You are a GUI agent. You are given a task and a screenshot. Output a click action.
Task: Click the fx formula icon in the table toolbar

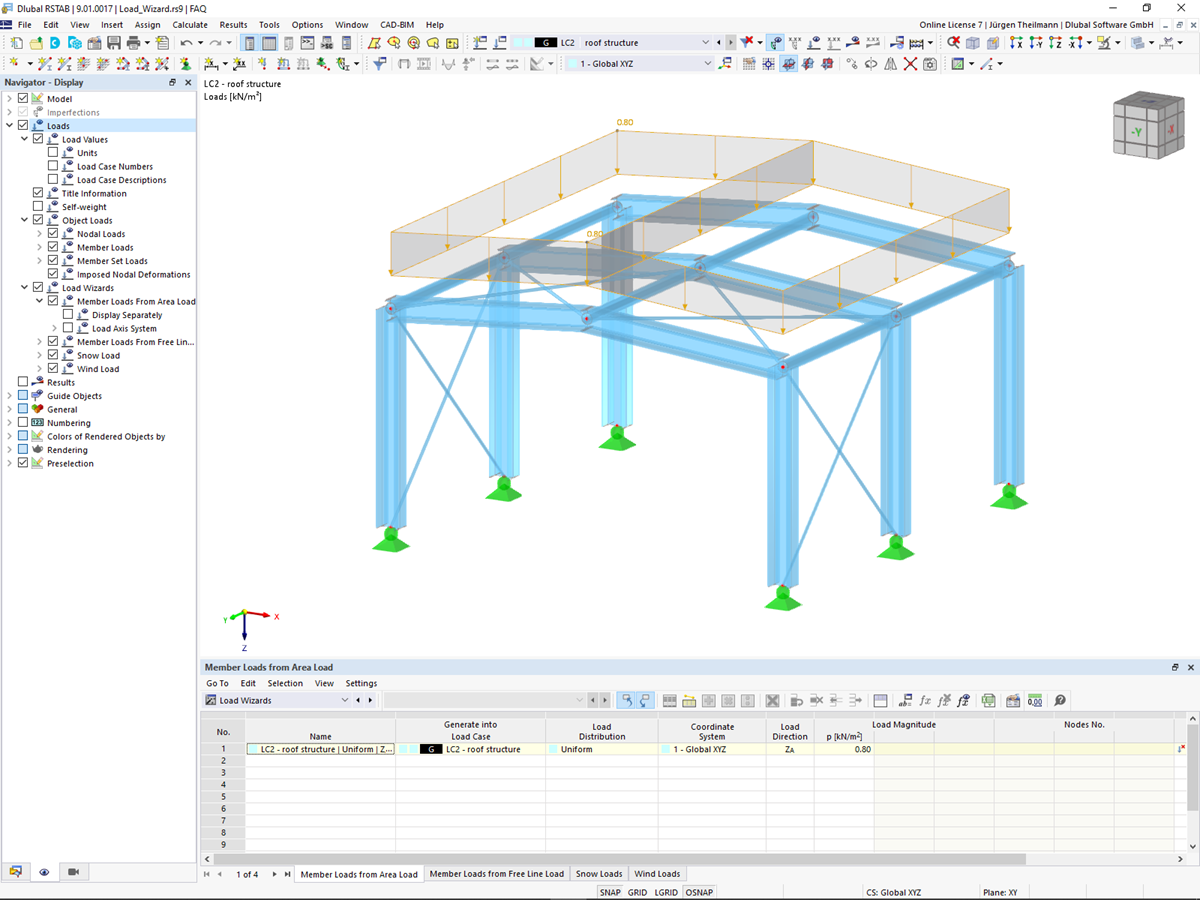point(925,700)
